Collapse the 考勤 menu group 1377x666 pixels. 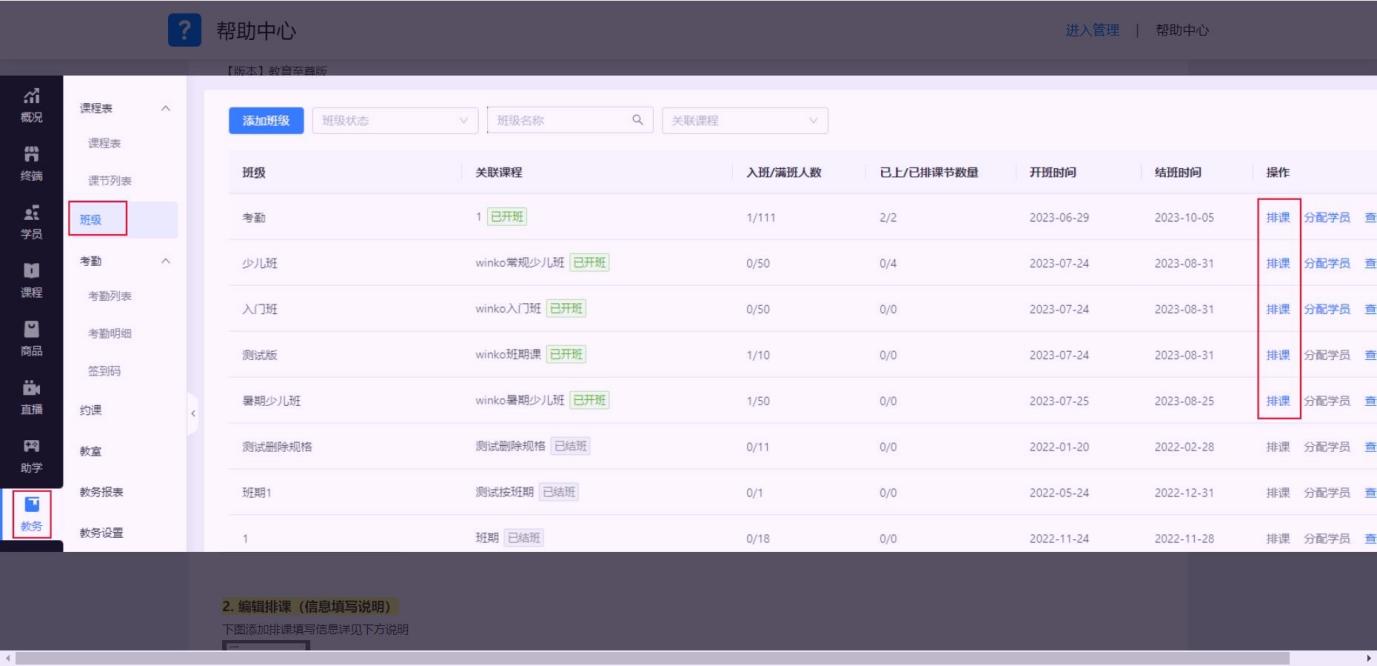(x=166, y=261)
